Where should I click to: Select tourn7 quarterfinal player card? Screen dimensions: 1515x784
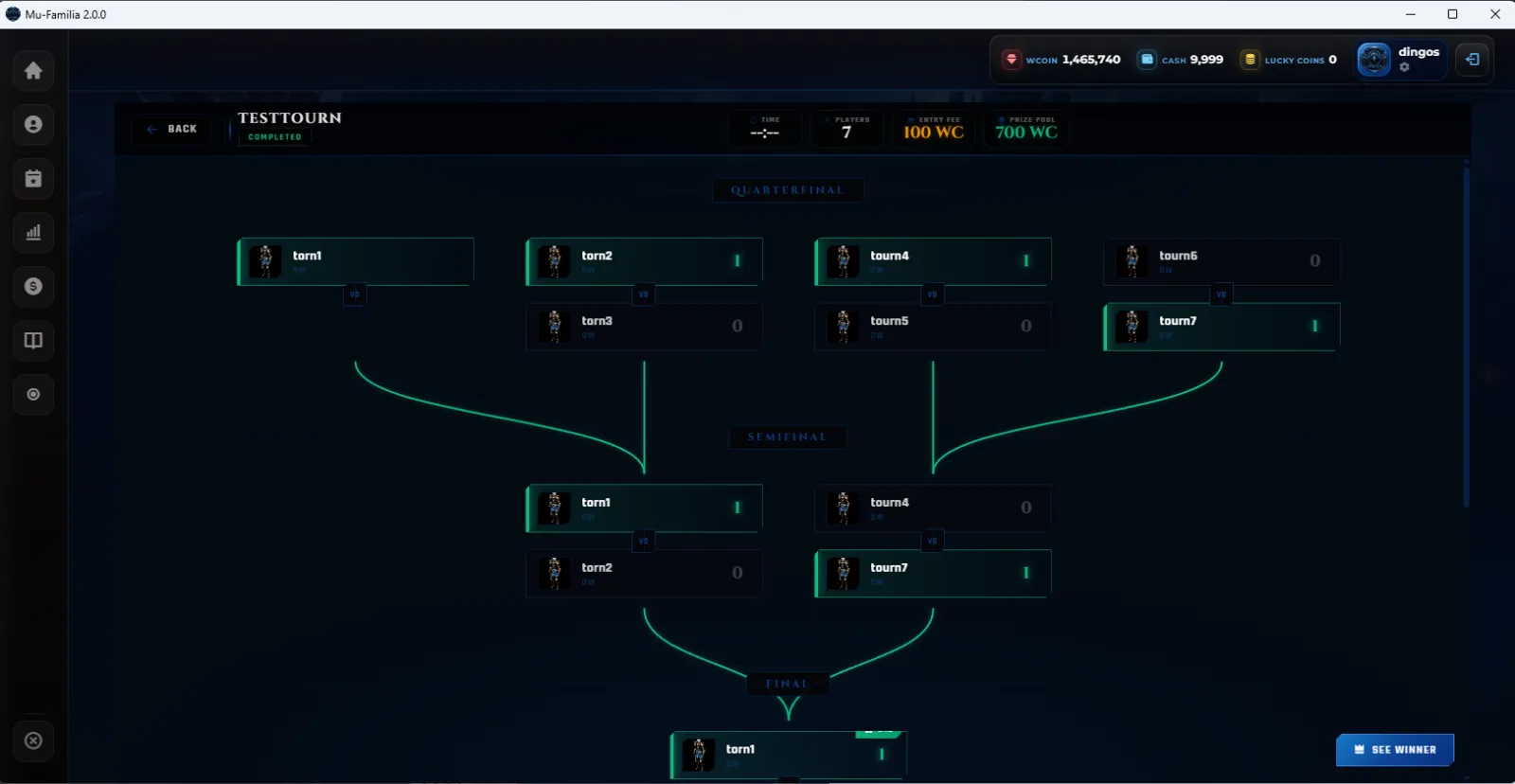[x=1221, y=327]
